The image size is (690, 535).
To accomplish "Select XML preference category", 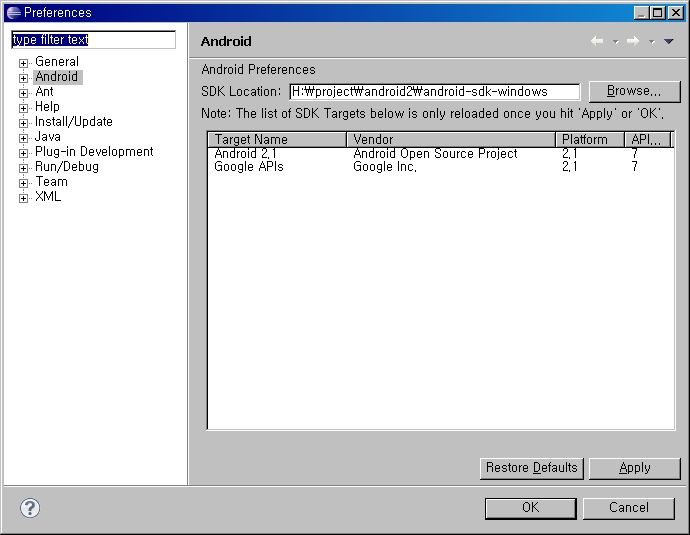I will point(48,196).
